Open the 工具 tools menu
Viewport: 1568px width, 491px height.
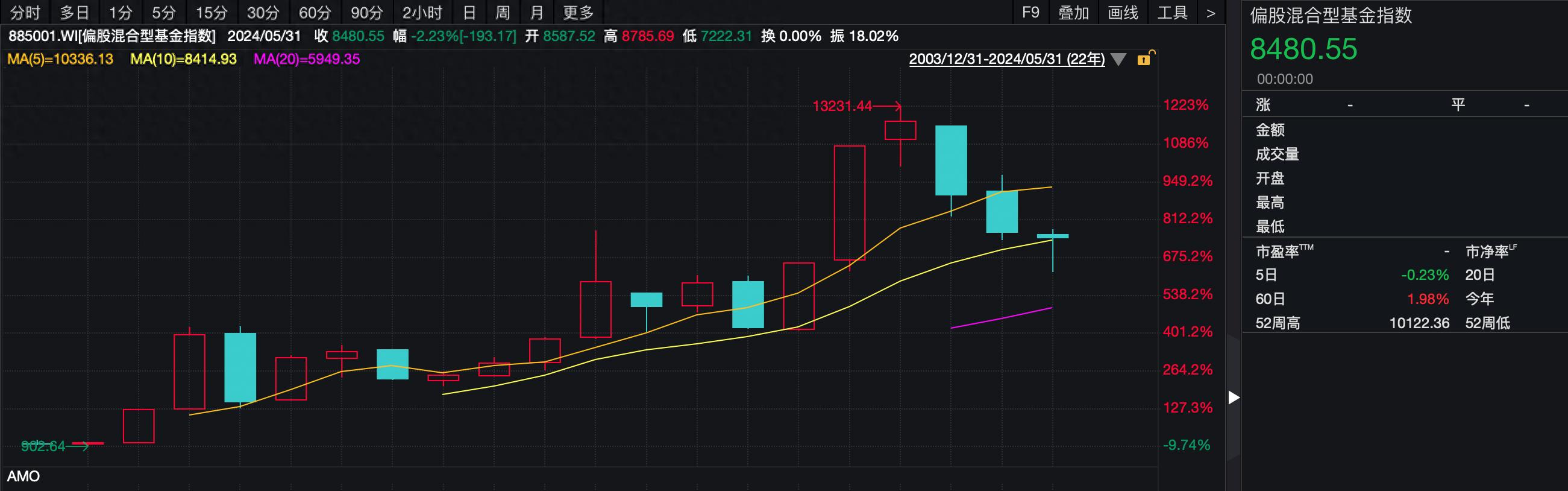(x=1171, y=13)
